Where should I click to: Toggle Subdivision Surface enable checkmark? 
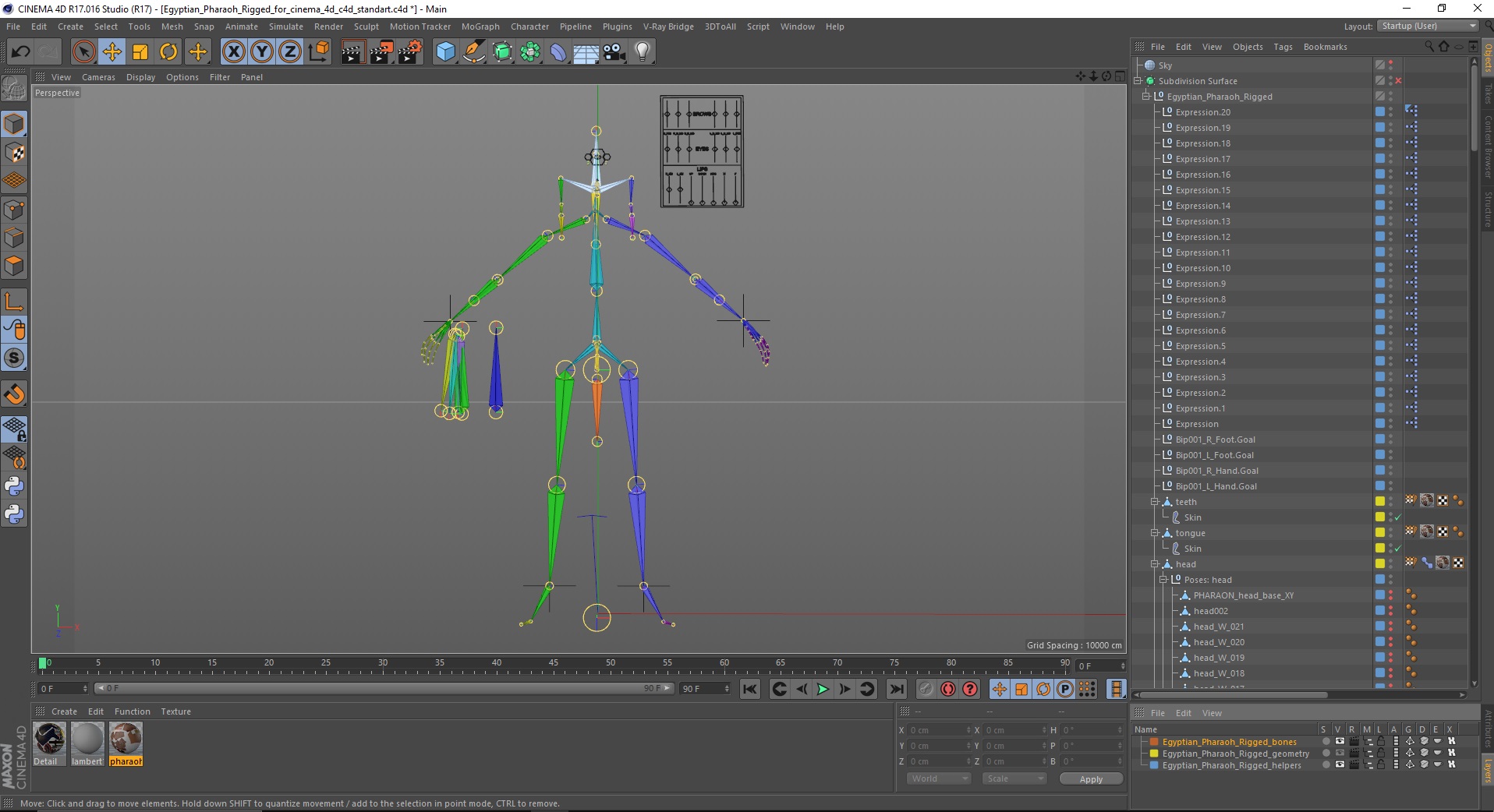[1399, 81]
